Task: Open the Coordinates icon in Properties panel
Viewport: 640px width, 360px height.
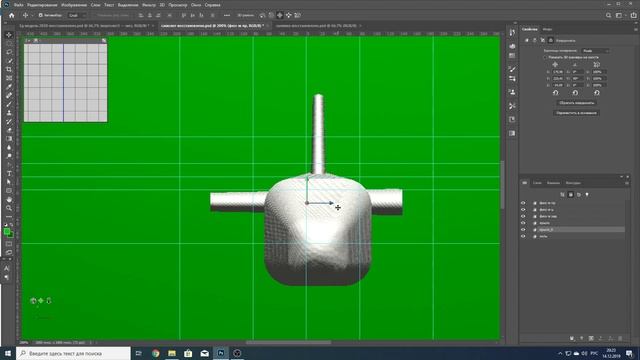Action: [x=551, y=40]
